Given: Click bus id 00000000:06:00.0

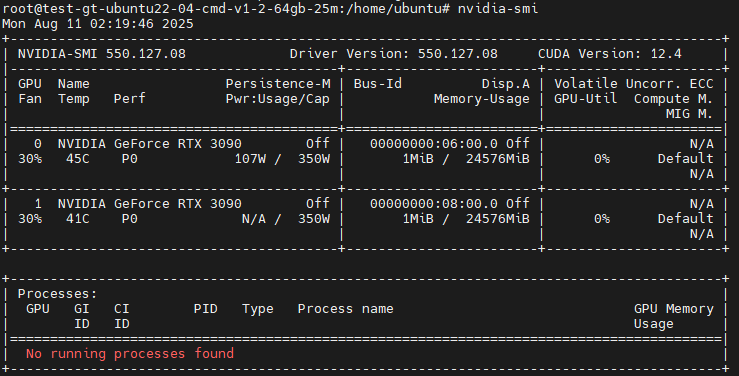Looking at the screenshot, I should tap(434, 144).
